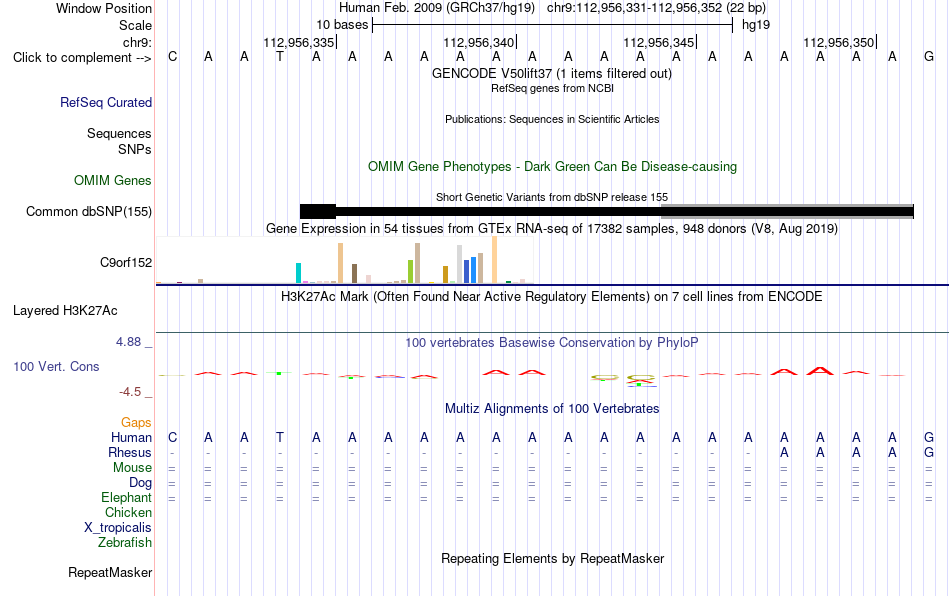The image size is (950, 596).
Task: Click the Gaps label in Multiz alignment
Action: [136, 422]
